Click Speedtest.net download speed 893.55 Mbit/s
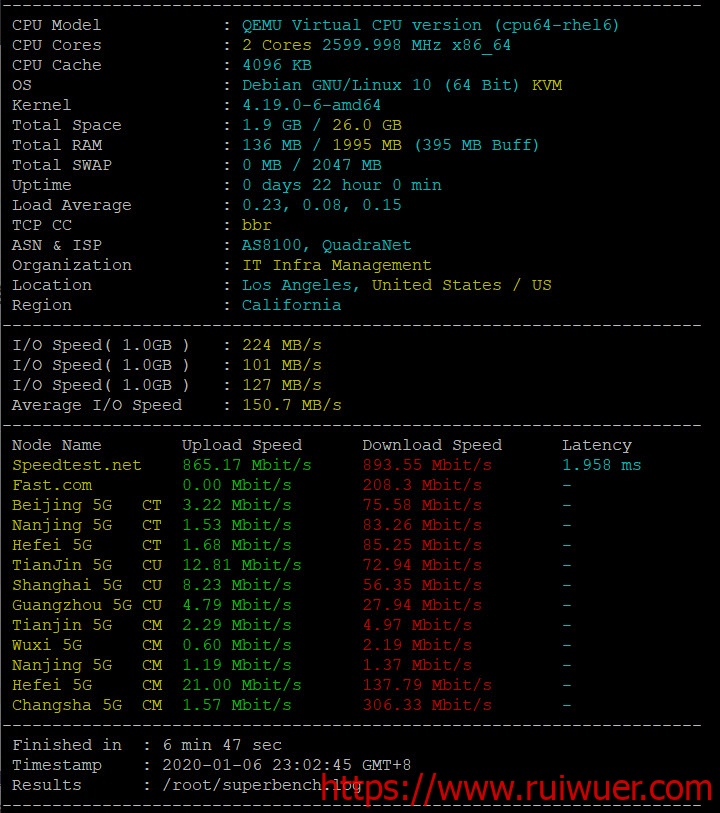 pos(427,465)
